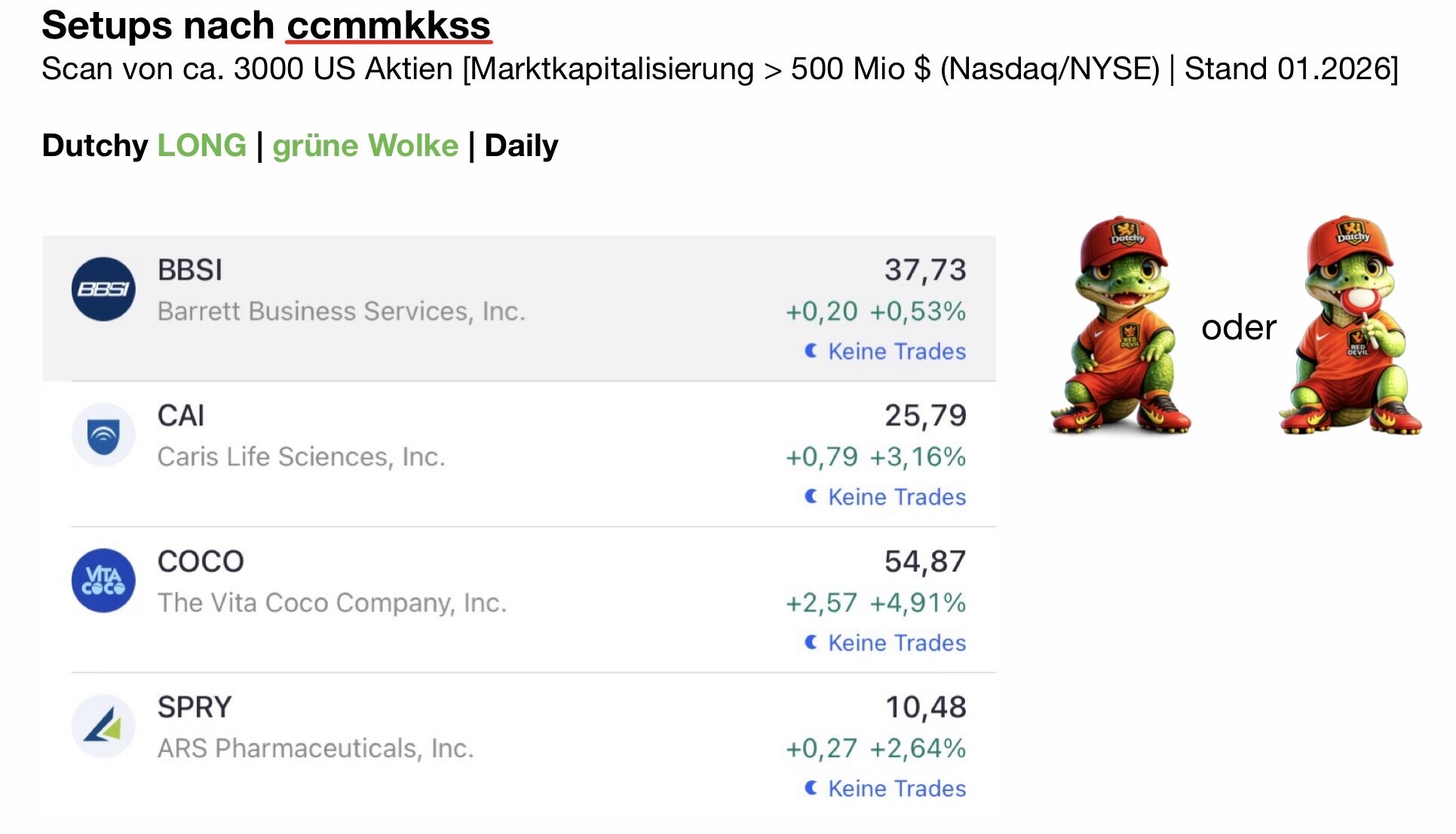Click the COCO price 54,87
1456x834 pixels.
pyautogui.click(x=924, y=562)
